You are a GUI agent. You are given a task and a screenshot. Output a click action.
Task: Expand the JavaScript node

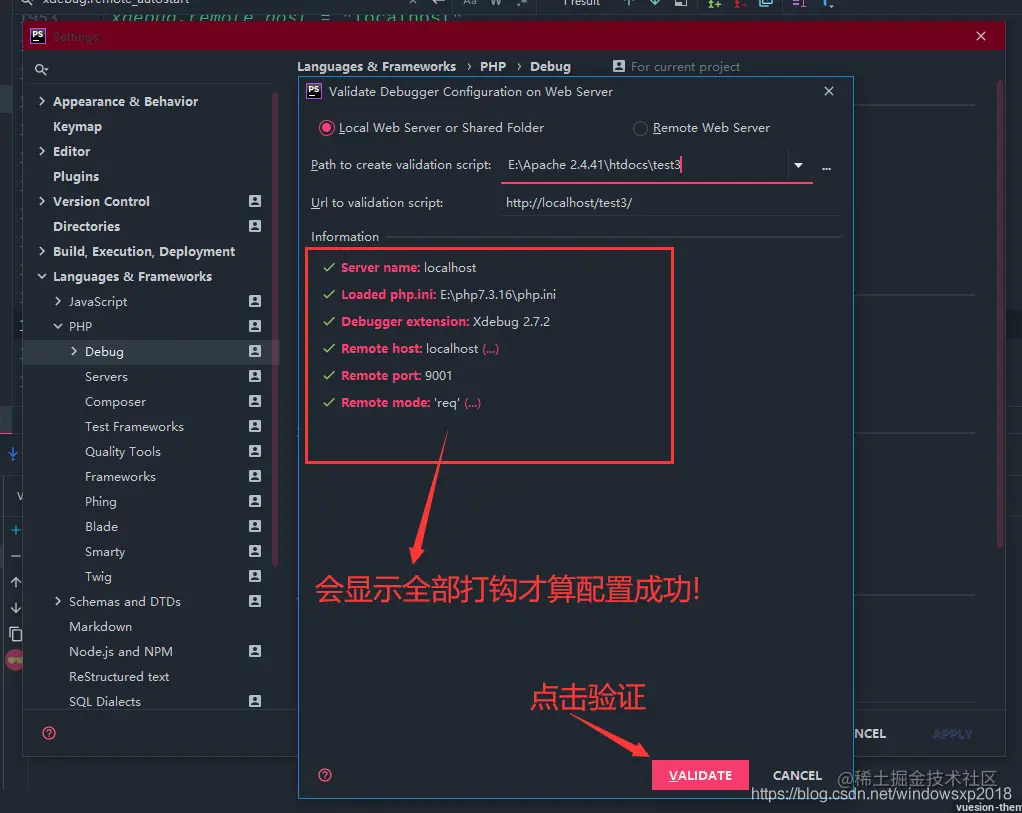click(58, 301)
